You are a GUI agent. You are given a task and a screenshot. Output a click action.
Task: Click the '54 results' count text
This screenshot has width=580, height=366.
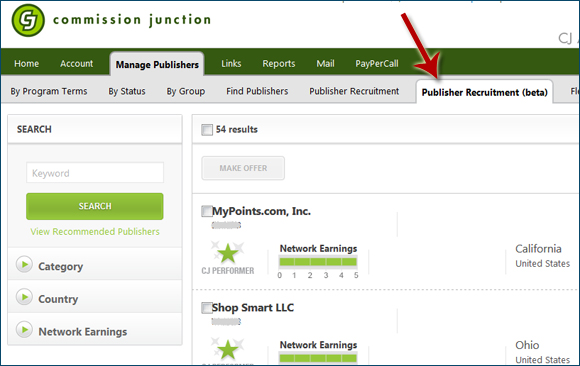[x=237, y=130]
